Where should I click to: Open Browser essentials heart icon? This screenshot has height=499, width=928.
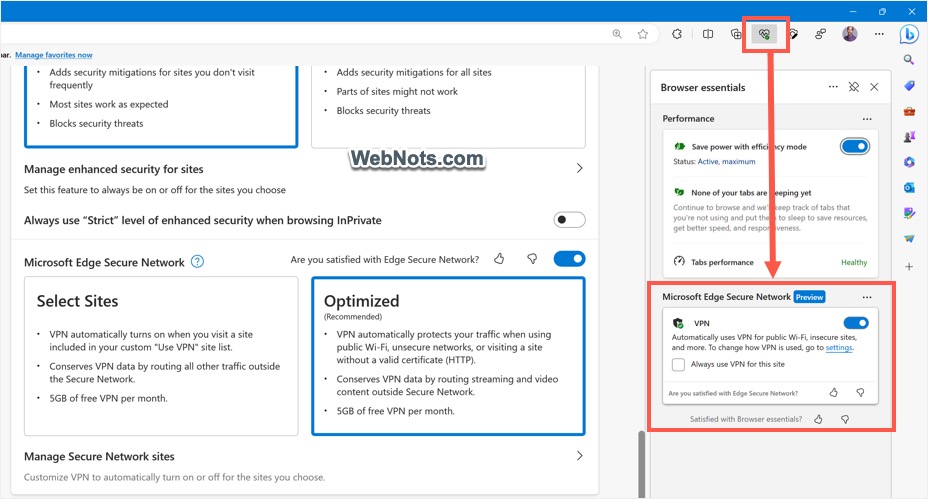pos(764,34)
